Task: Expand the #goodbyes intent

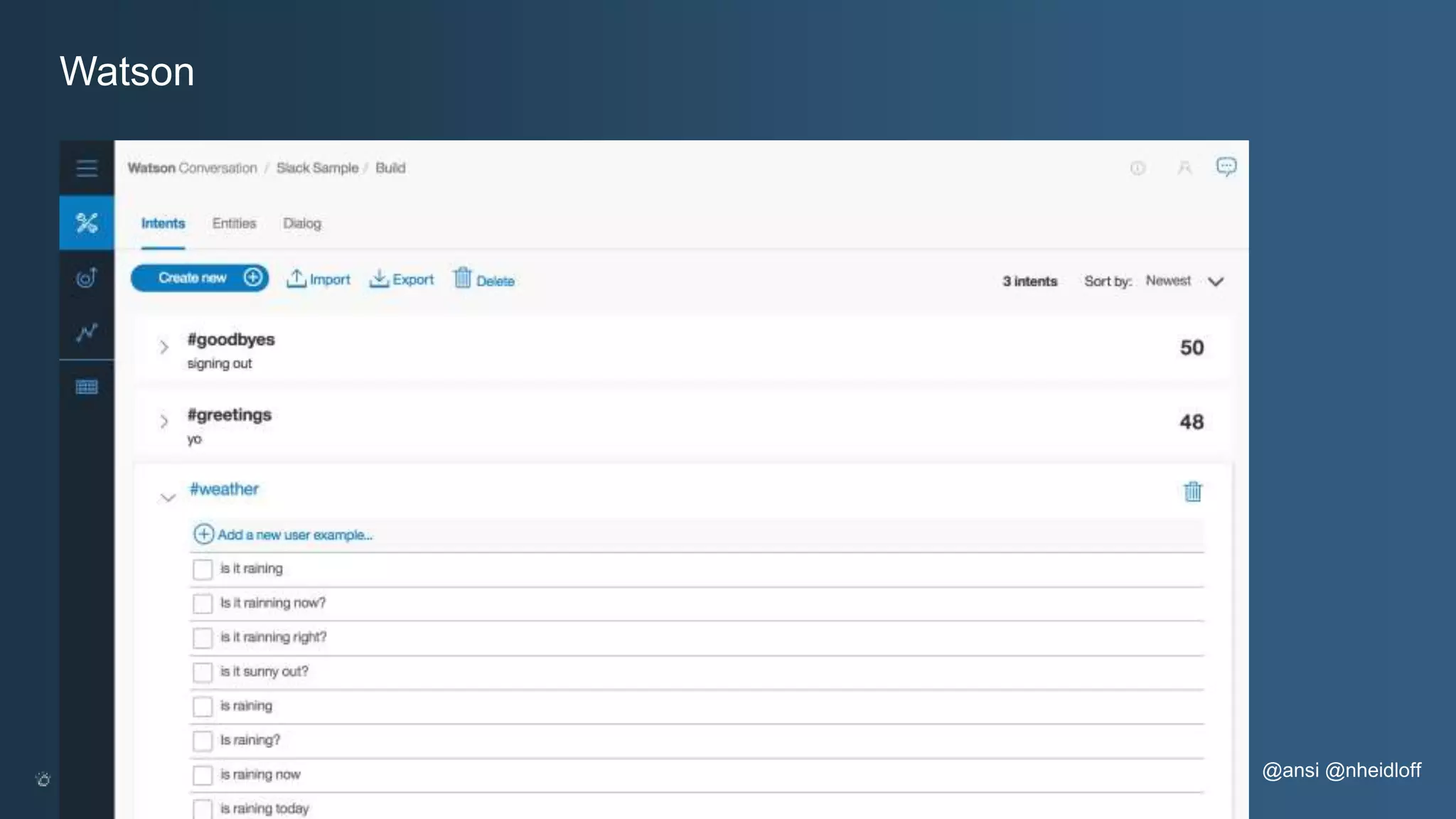Action: (164, 347)
